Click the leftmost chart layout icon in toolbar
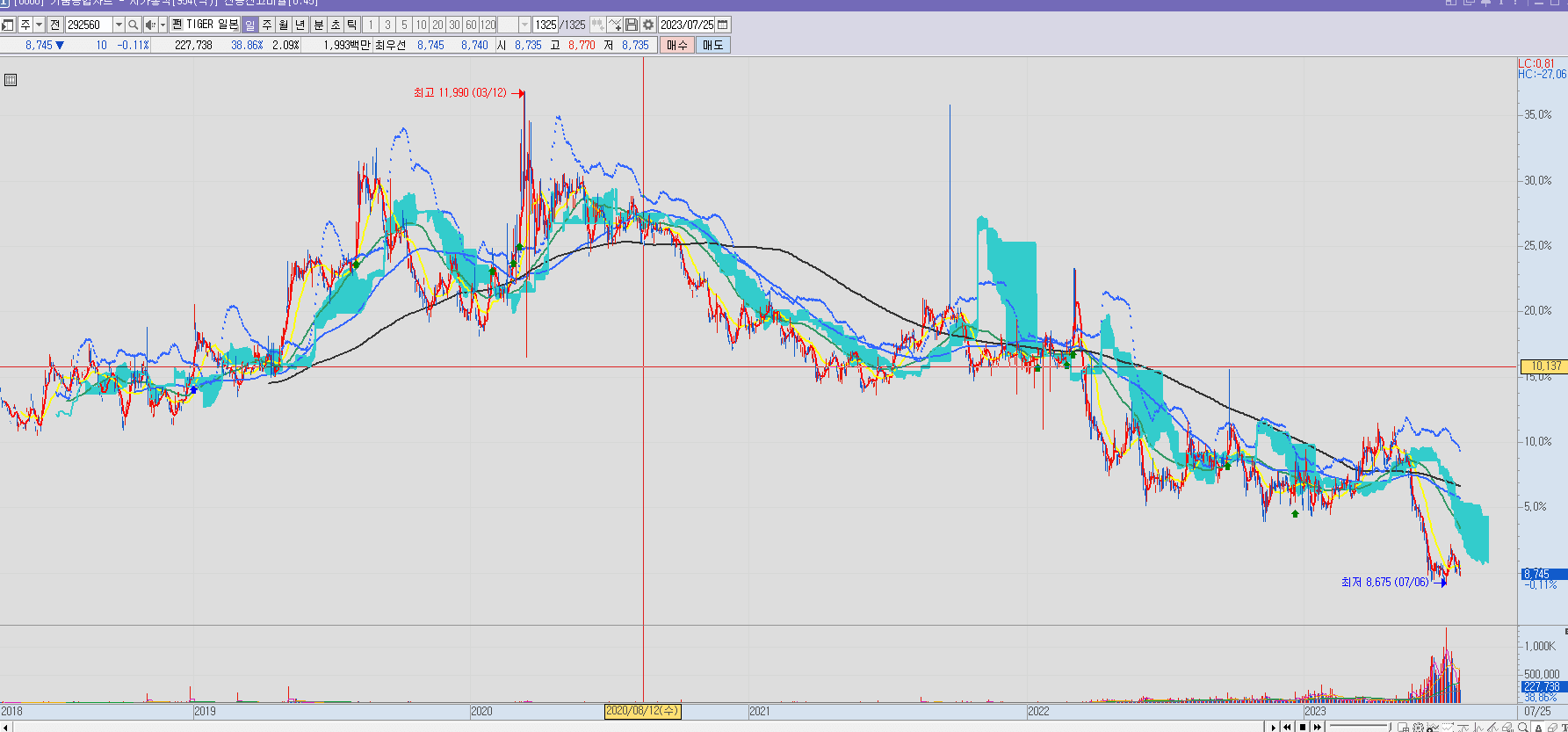Viewport: 1568px width, 732px height. point(7,25)
